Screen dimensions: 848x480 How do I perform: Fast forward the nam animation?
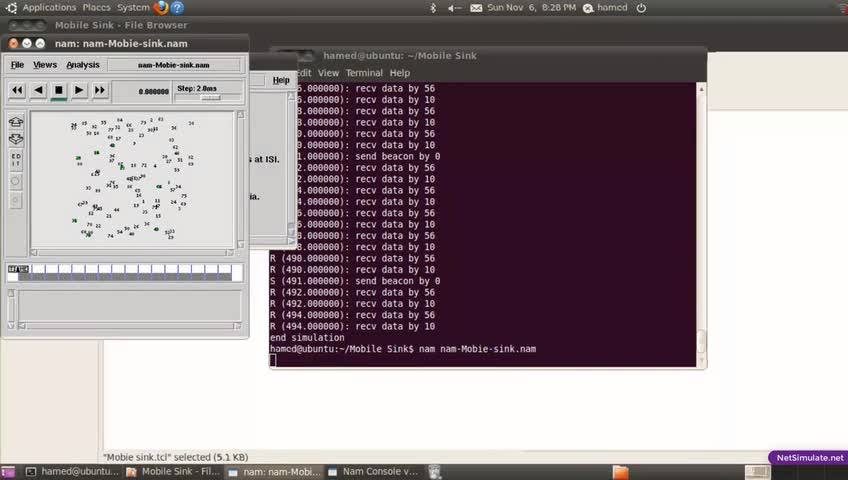pyautogui.click(x=100, y=90)
